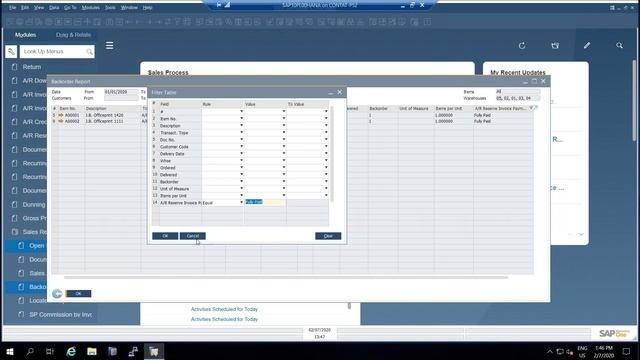Click Clear in the Filter Table dialog

[x=328, y=236]
